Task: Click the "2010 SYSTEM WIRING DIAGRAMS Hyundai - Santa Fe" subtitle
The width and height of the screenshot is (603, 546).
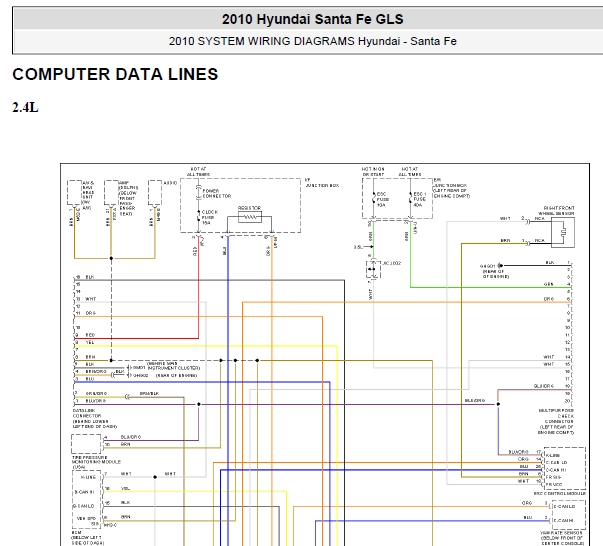Action: [312, 41]
